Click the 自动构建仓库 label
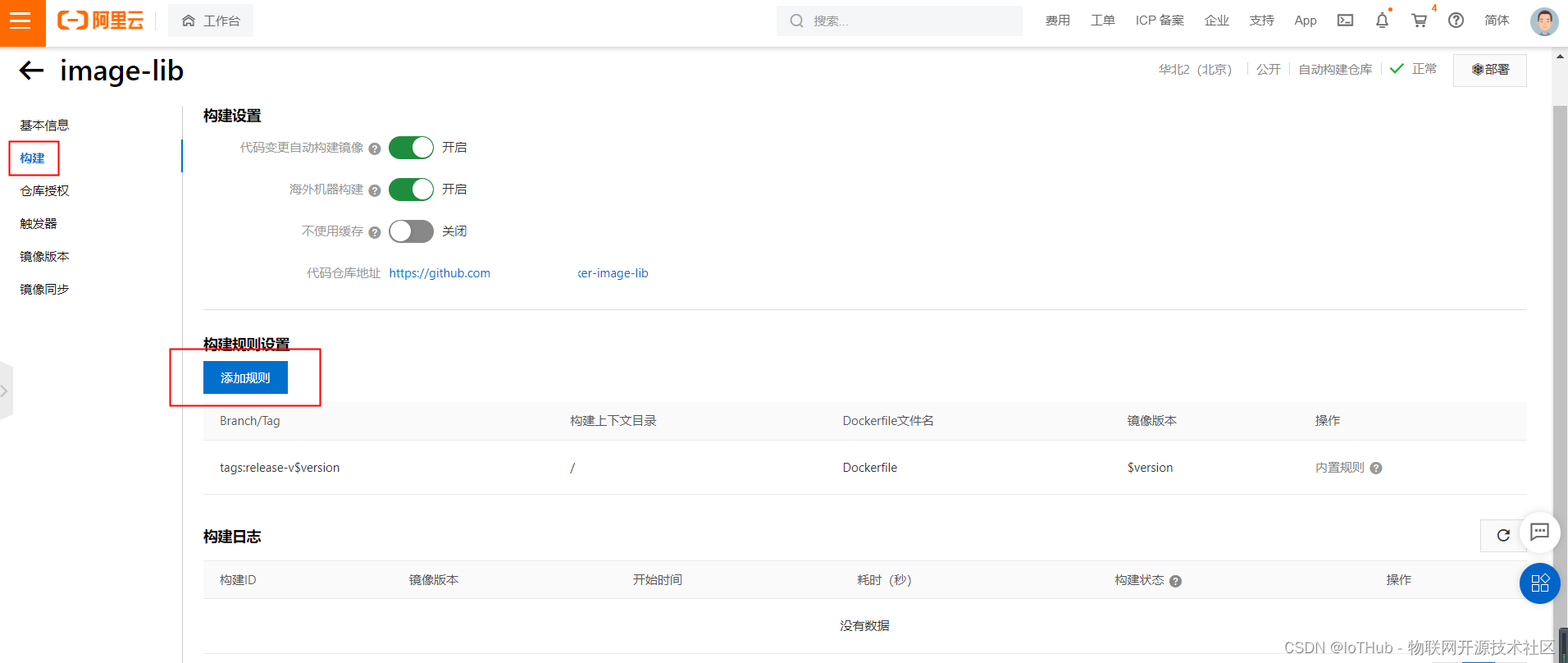This screenshot has width=1568, height=663. tap(1335, 70)
